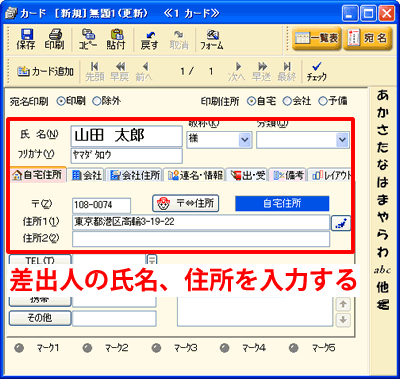Click the 貼付 (paste) toolbar icon
This screenshot has width=400, height=379.
[x=116, y=39]
